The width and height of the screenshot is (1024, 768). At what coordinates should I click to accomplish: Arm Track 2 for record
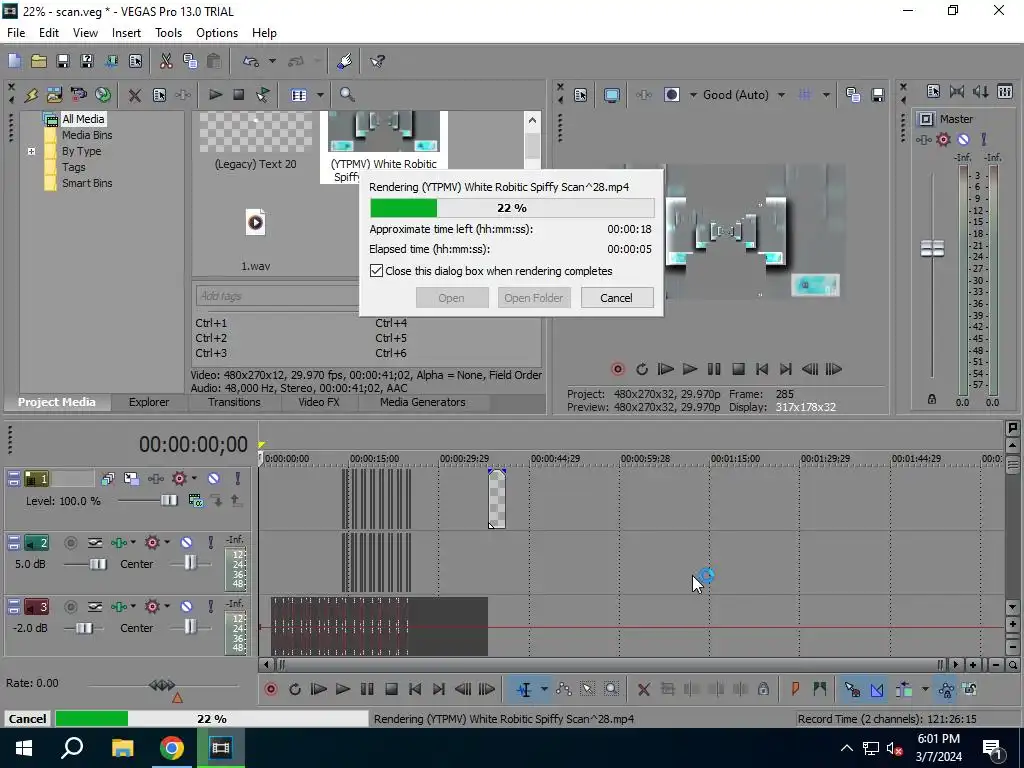coord(71,543)
